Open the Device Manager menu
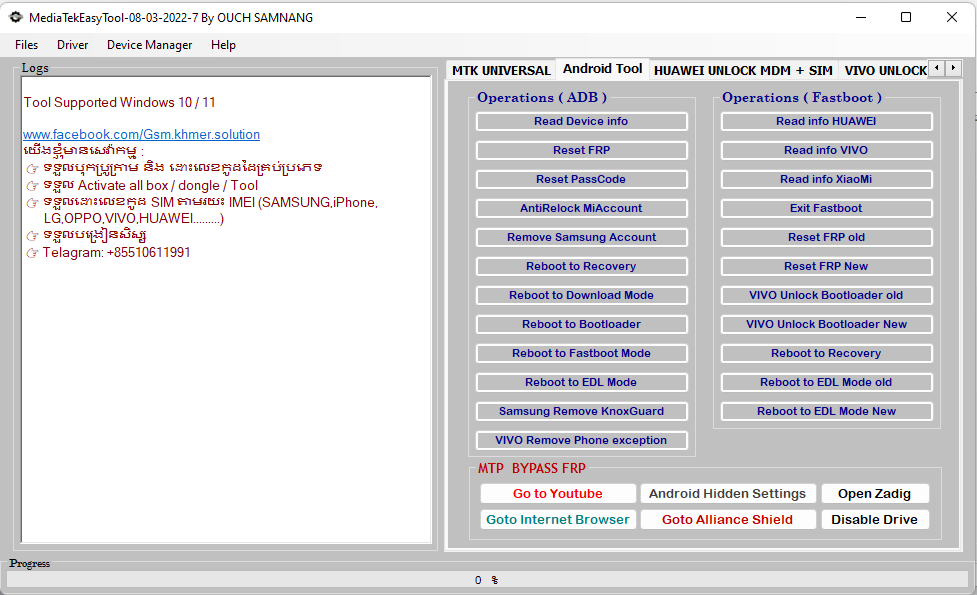Image resolution: width=977 pixels, height=595 pixels. (x=148, y=44)
